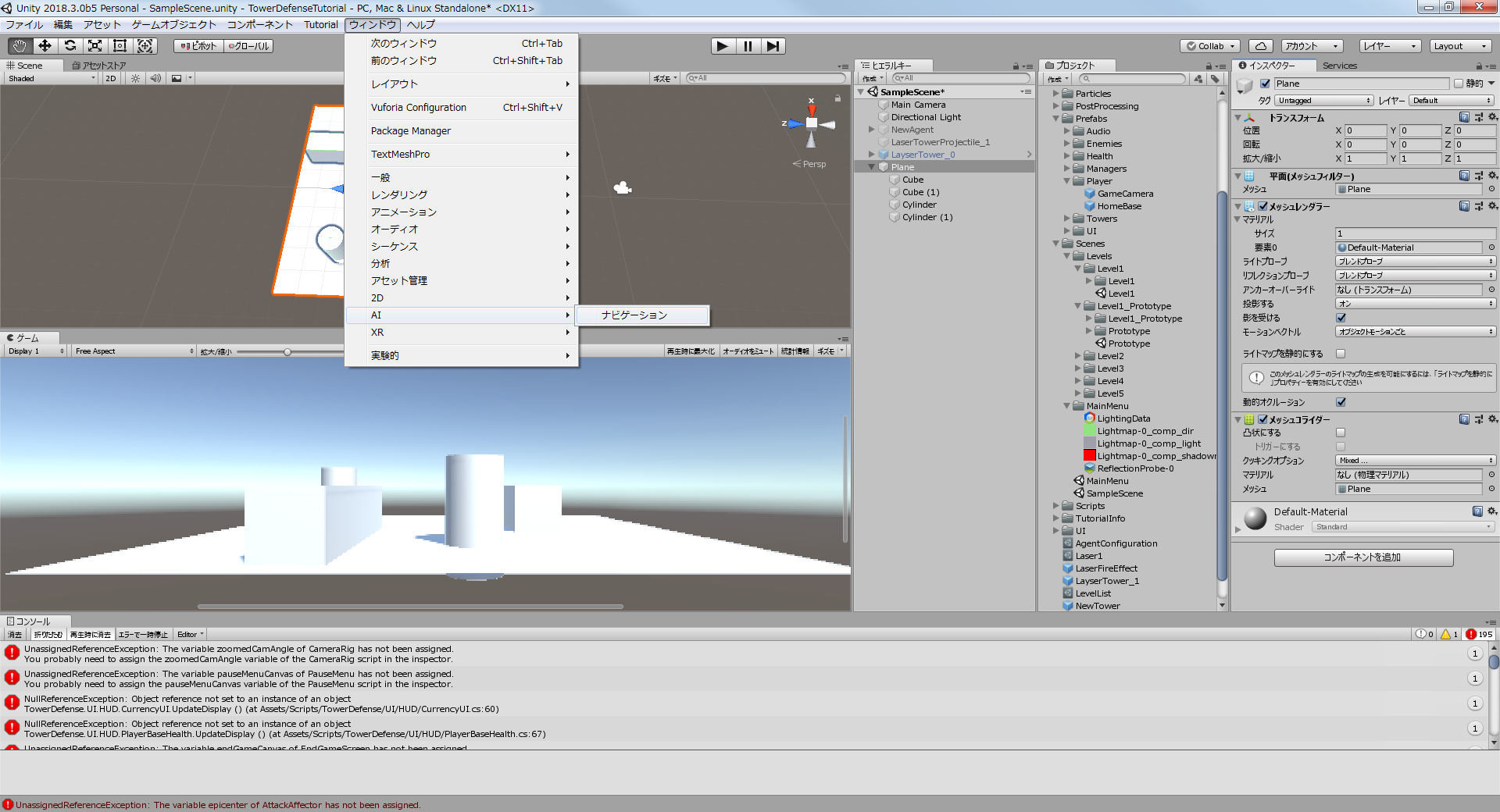Viewport: 1500px width, 812px height.
Task: Enable convex (凸状にする) checkbox
Action: [x=1341, y=433]
